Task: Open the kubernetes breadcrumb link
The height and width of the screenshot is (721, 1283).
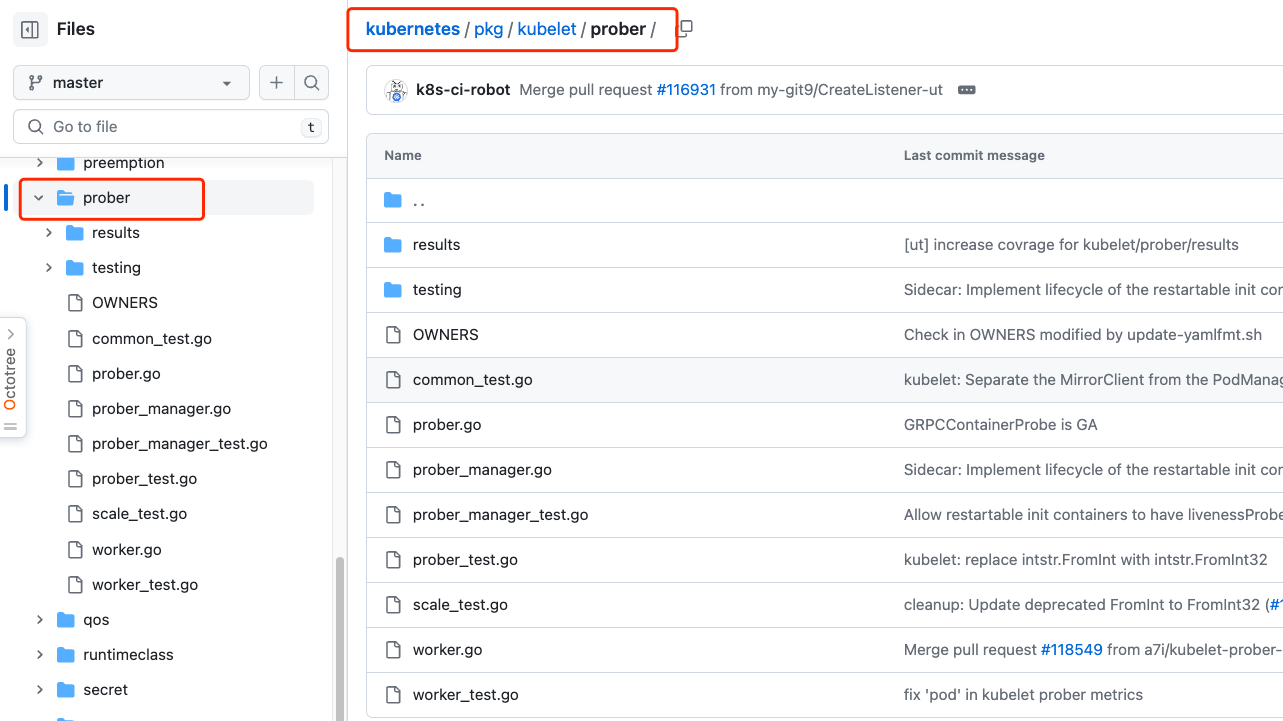Action: [413, 29]
